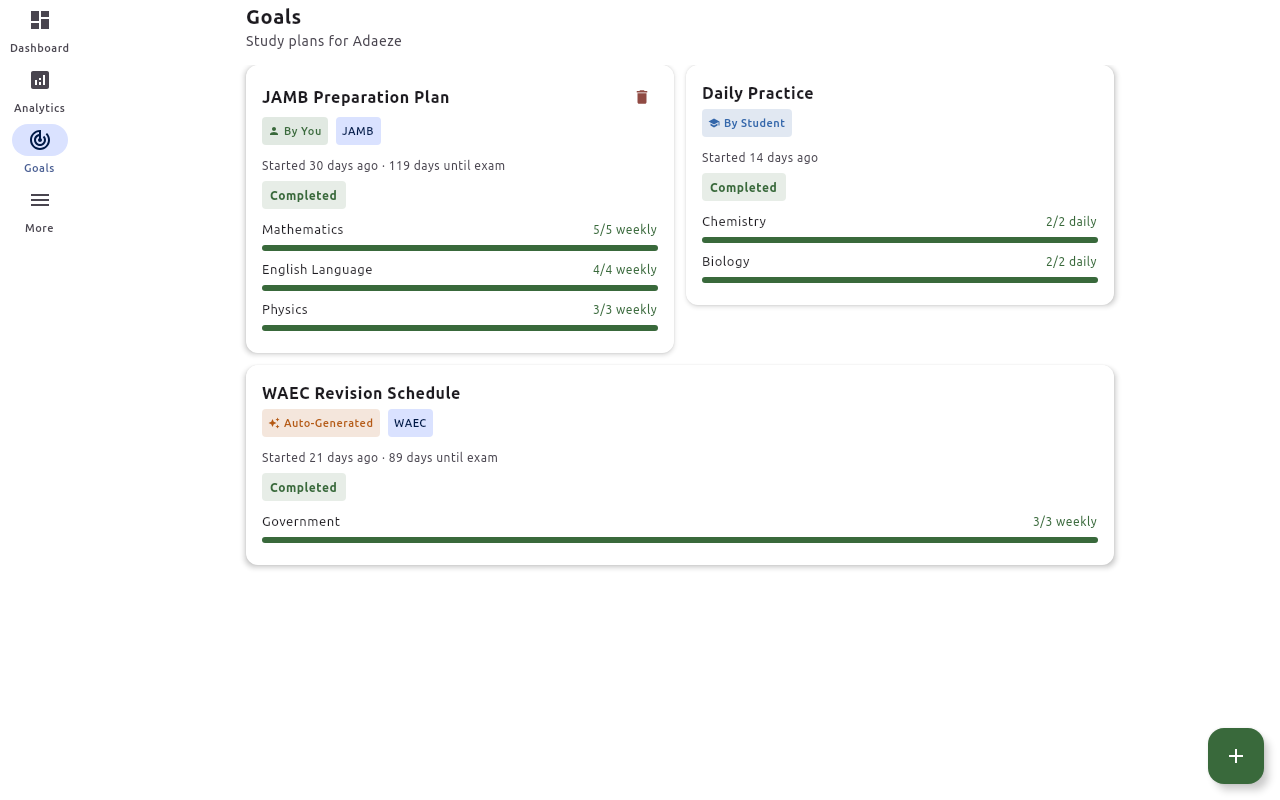
Task: Delete the JAMB Preparation Plan
Action: 642,97
